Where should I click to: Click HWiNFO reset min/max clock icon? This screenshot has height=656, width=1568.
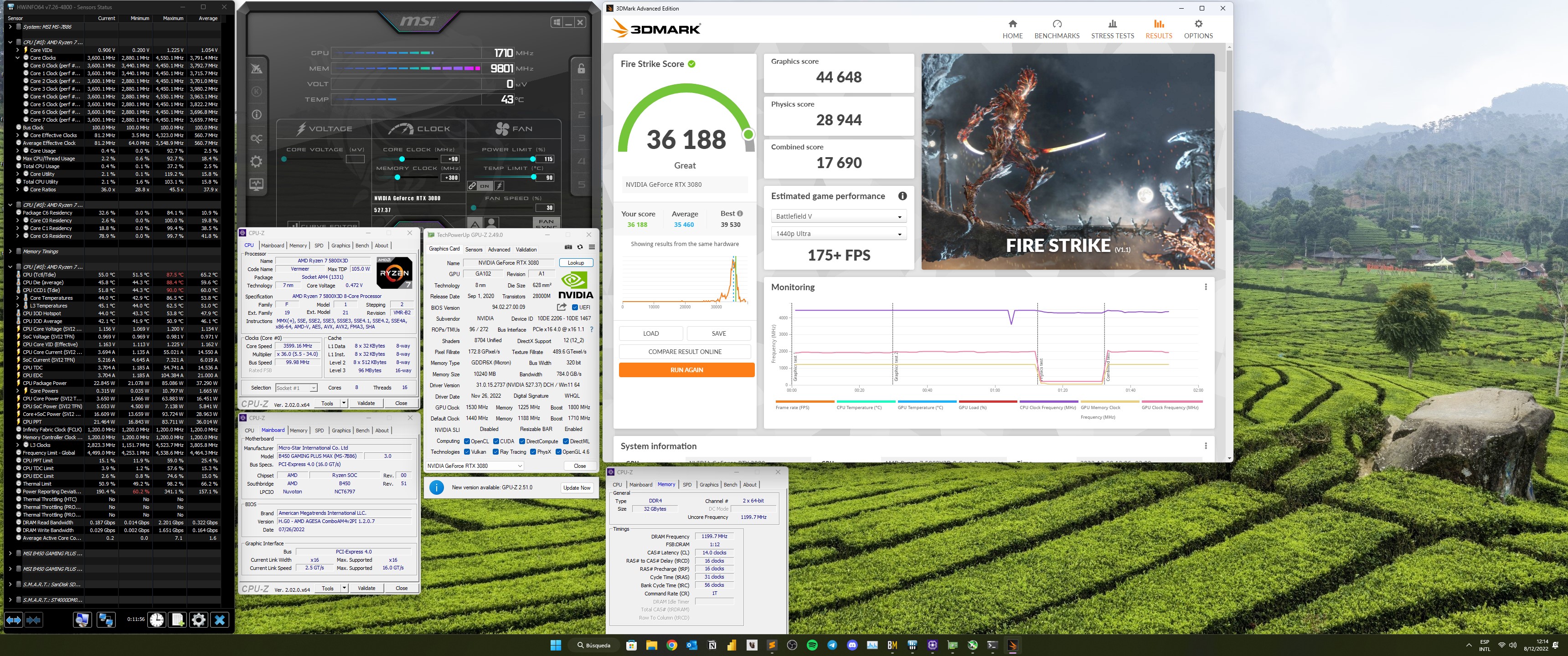click(x=157, y=620)
